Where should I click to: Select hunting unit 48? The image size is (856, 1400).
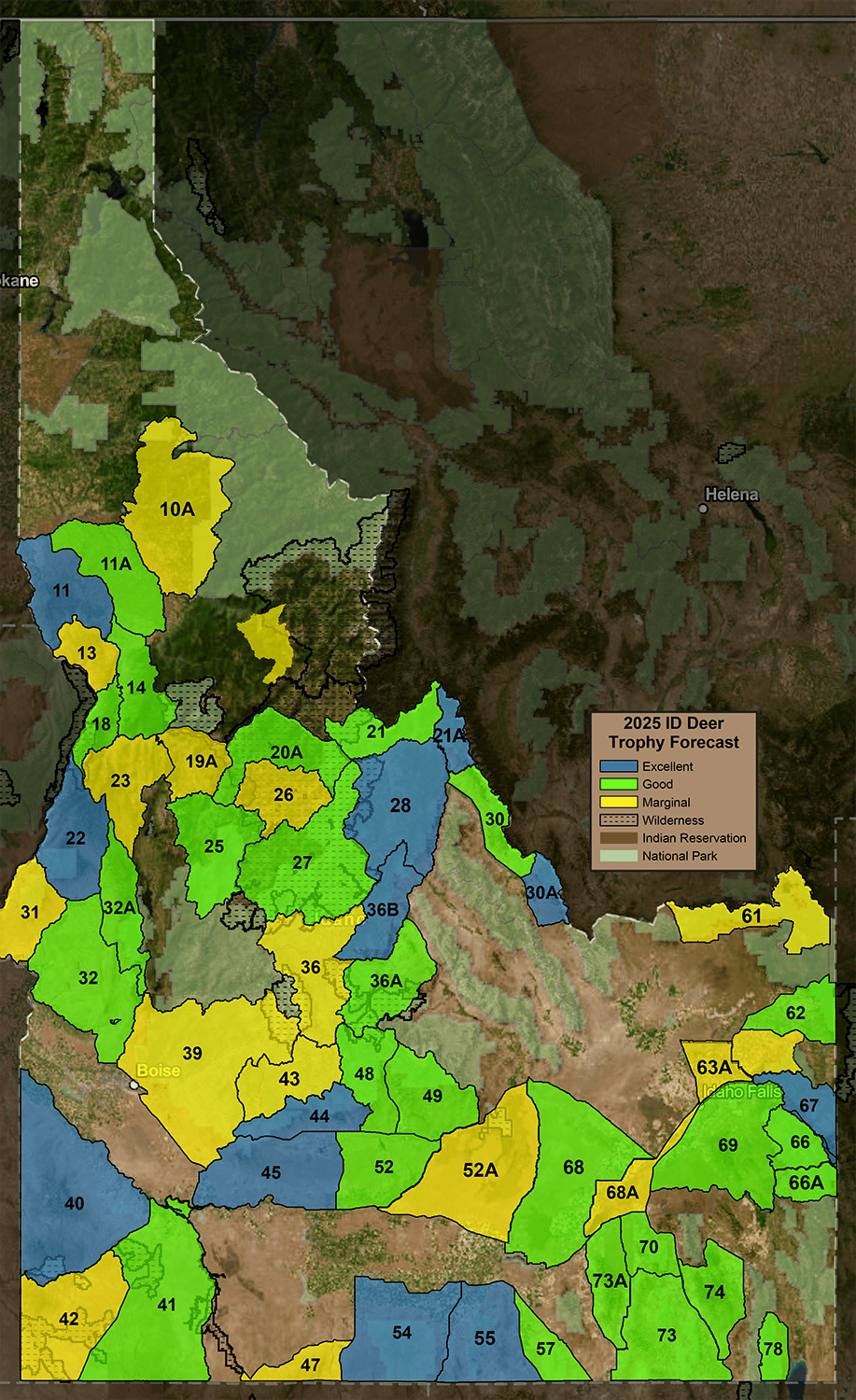coord(364,1074)
